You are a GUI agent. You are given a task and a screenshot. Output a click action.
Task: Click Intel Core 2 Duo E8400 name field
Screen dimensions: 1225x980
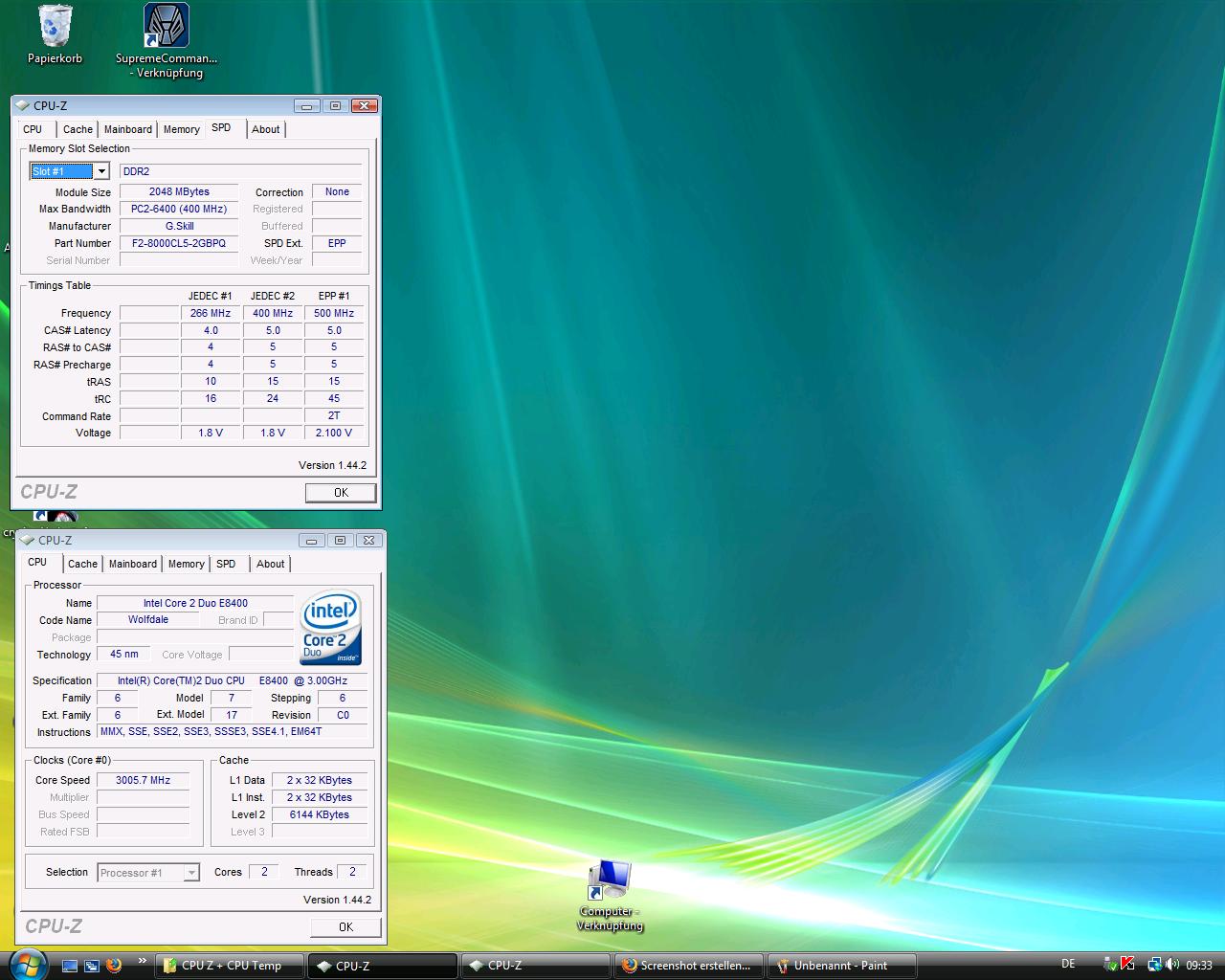(195, 603)
